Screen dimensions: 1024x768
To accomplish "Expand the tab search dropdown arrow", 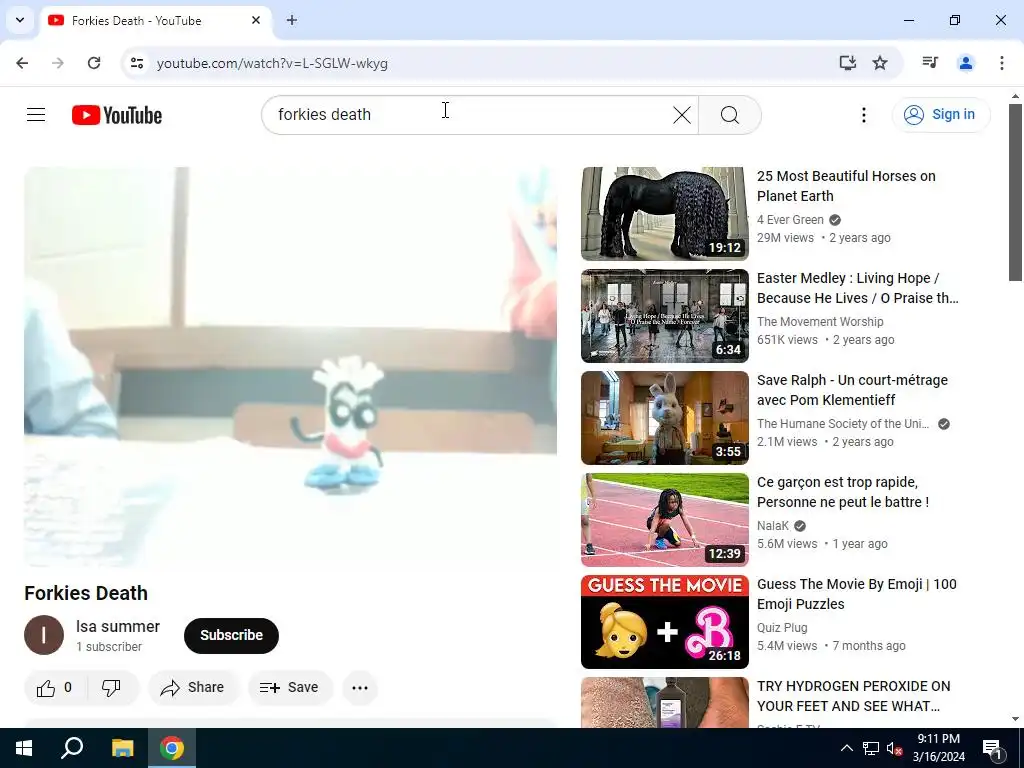I will [x=20, y=20].
